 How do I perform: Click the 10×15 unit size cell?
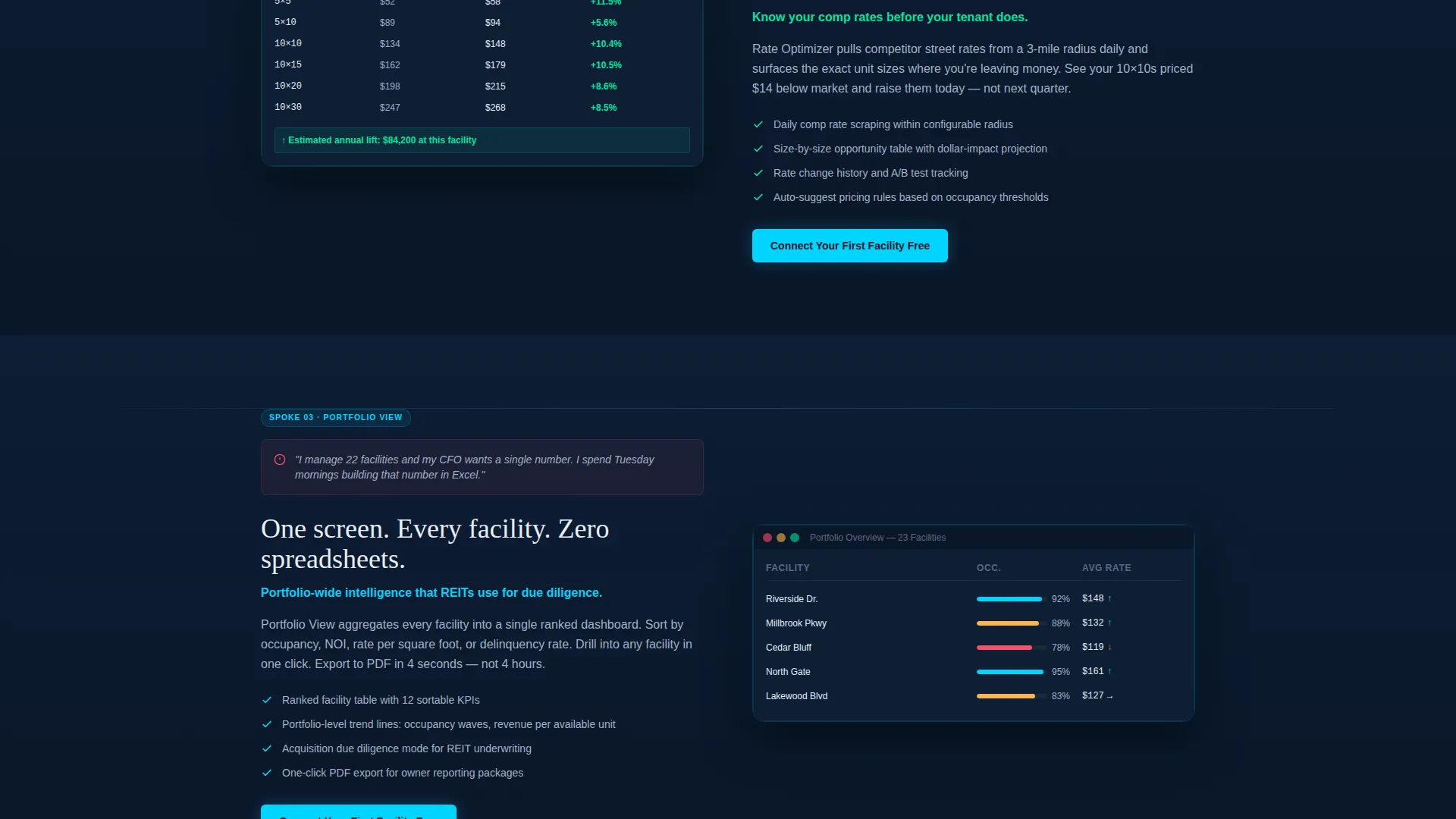tap(288, 65)
